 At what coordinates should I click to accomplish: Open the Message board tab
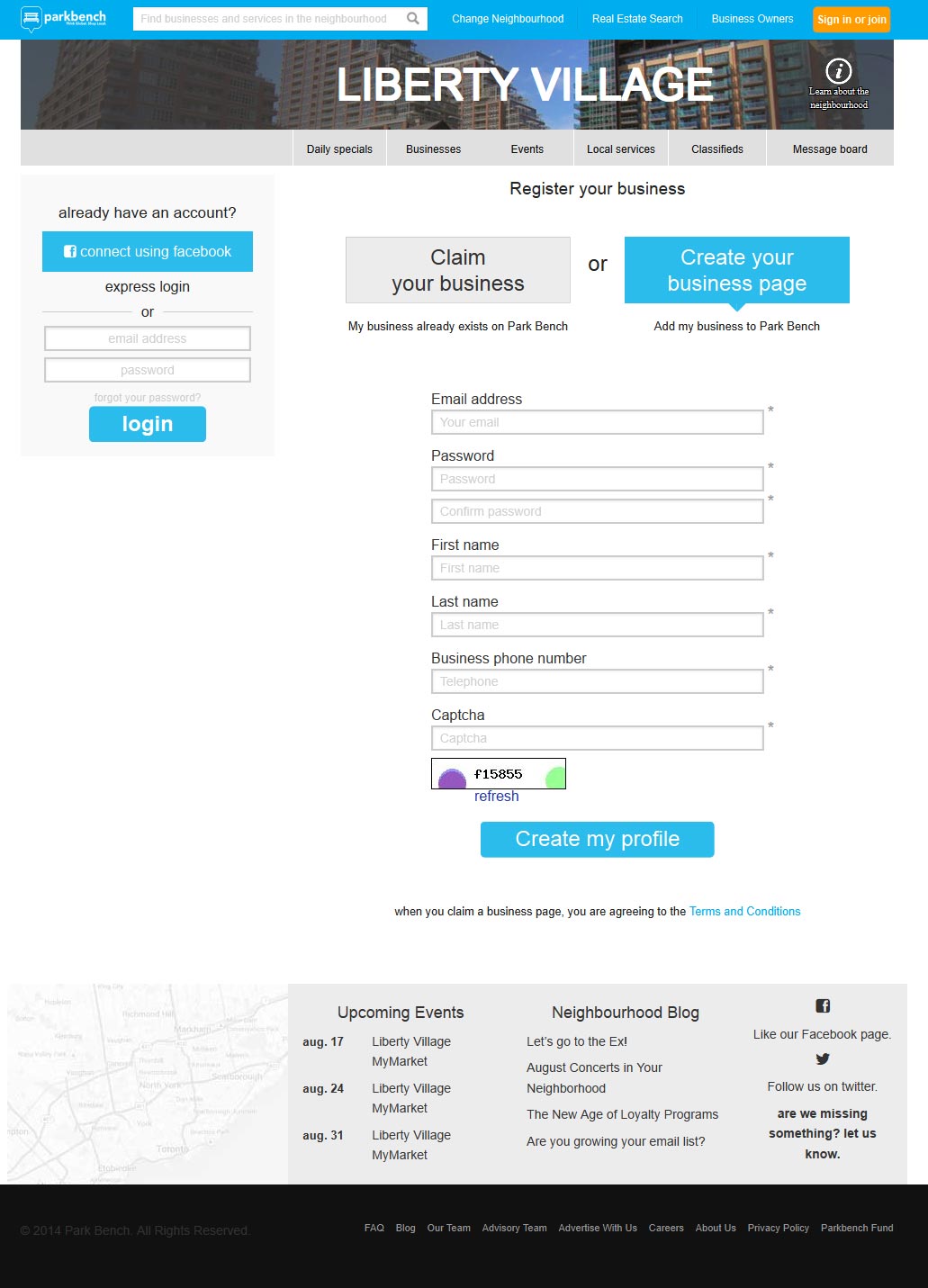point(830,149)
